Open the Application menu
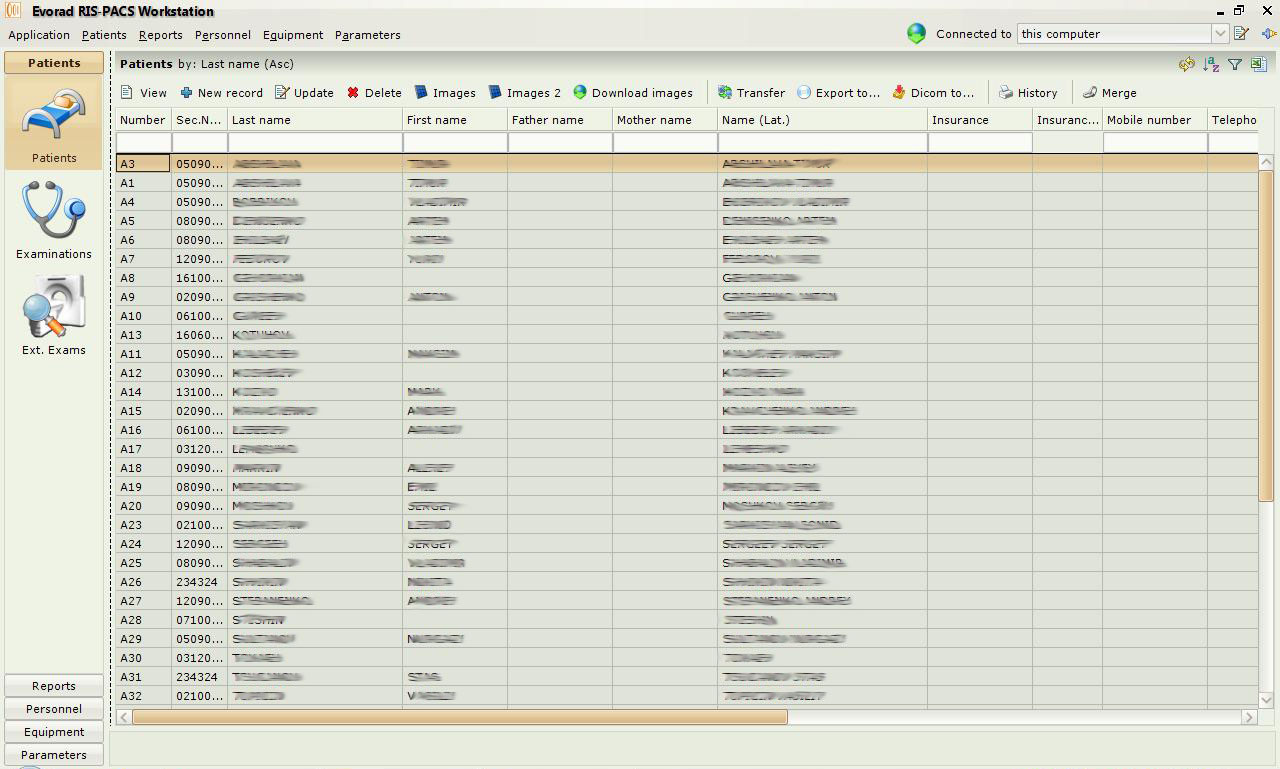This screenshot has height=769, width=1280. pos(39,35)
